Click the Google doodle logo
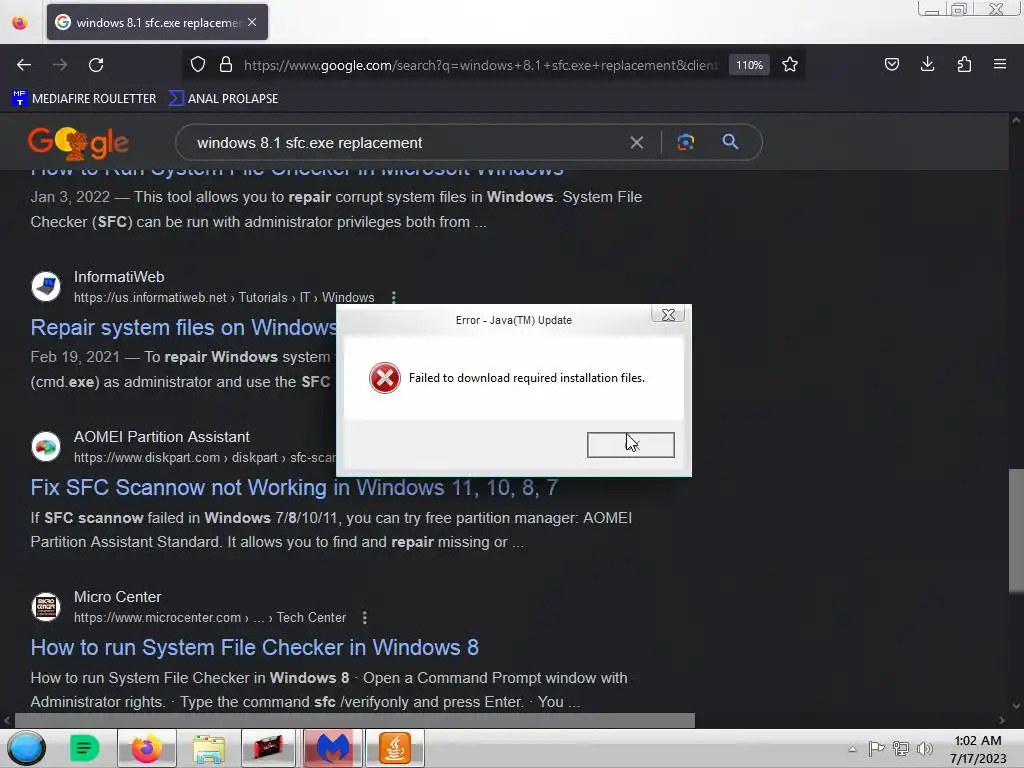The width and height of the screenshot is (1024, 768). tap(78, 142)
